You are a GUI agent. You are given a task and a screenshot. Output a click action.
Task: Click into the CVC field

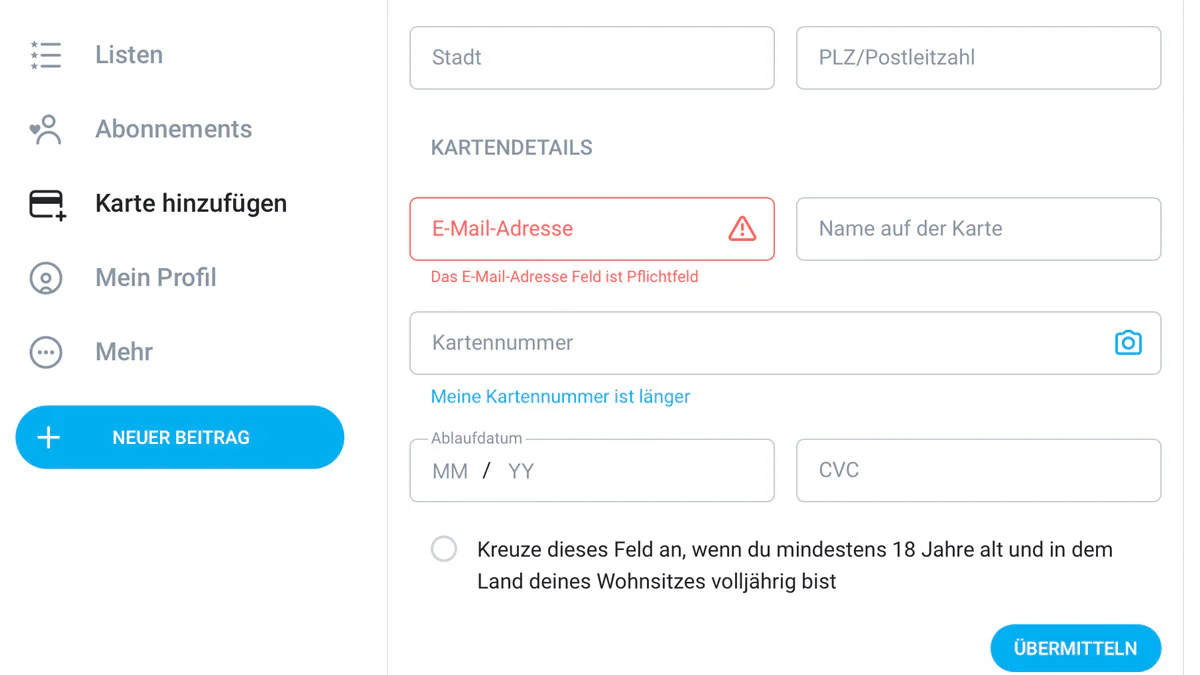coord(978,470)
